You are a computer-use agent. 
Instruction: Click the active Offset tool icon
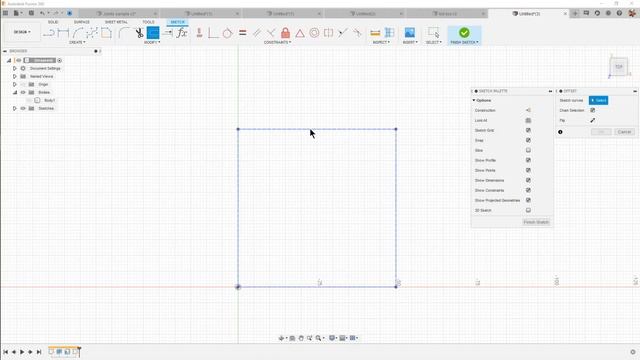point(153,33)
